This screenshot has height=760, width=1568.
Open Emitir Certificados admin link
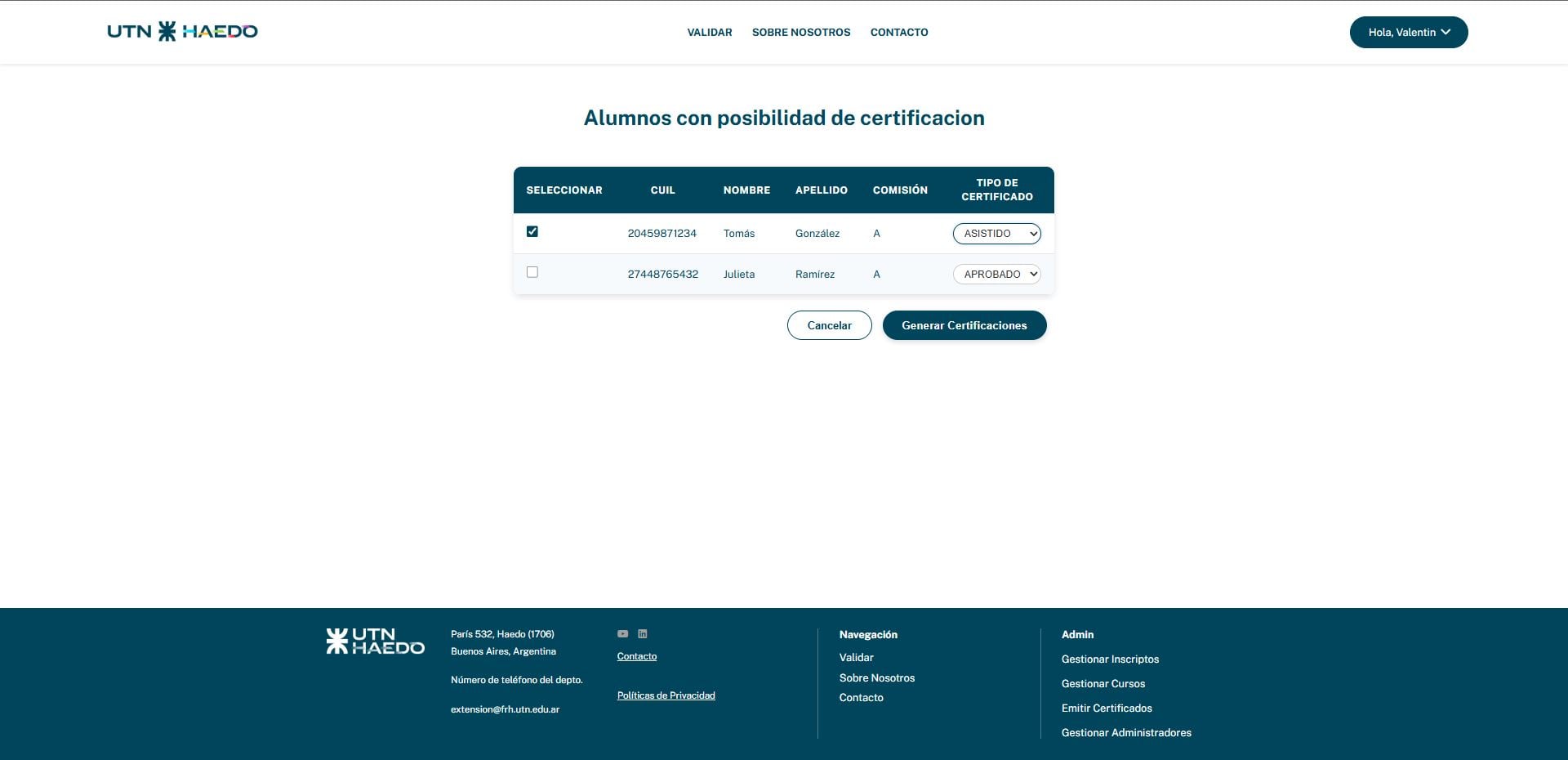click(x=1107, y=709)
